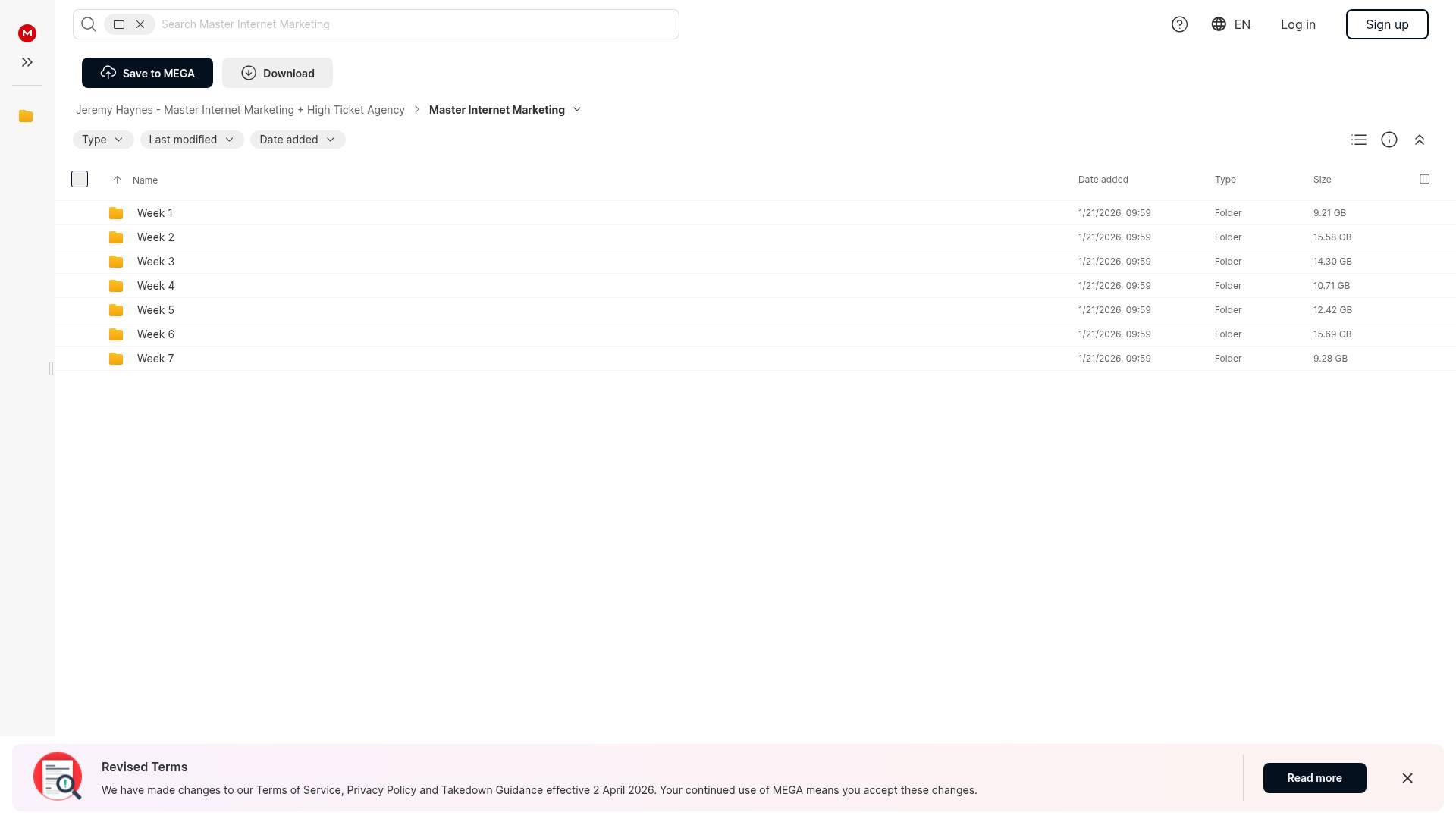Click the Save to MEGA button
The height and width of the screenshot is (819, 1456).
[147, 73]
